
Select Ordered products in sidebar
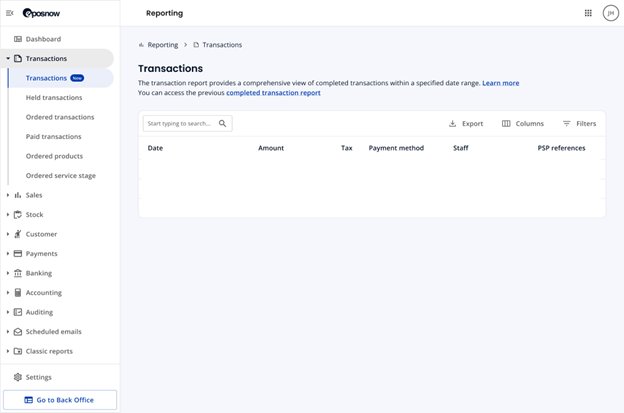tap(54, 156)
